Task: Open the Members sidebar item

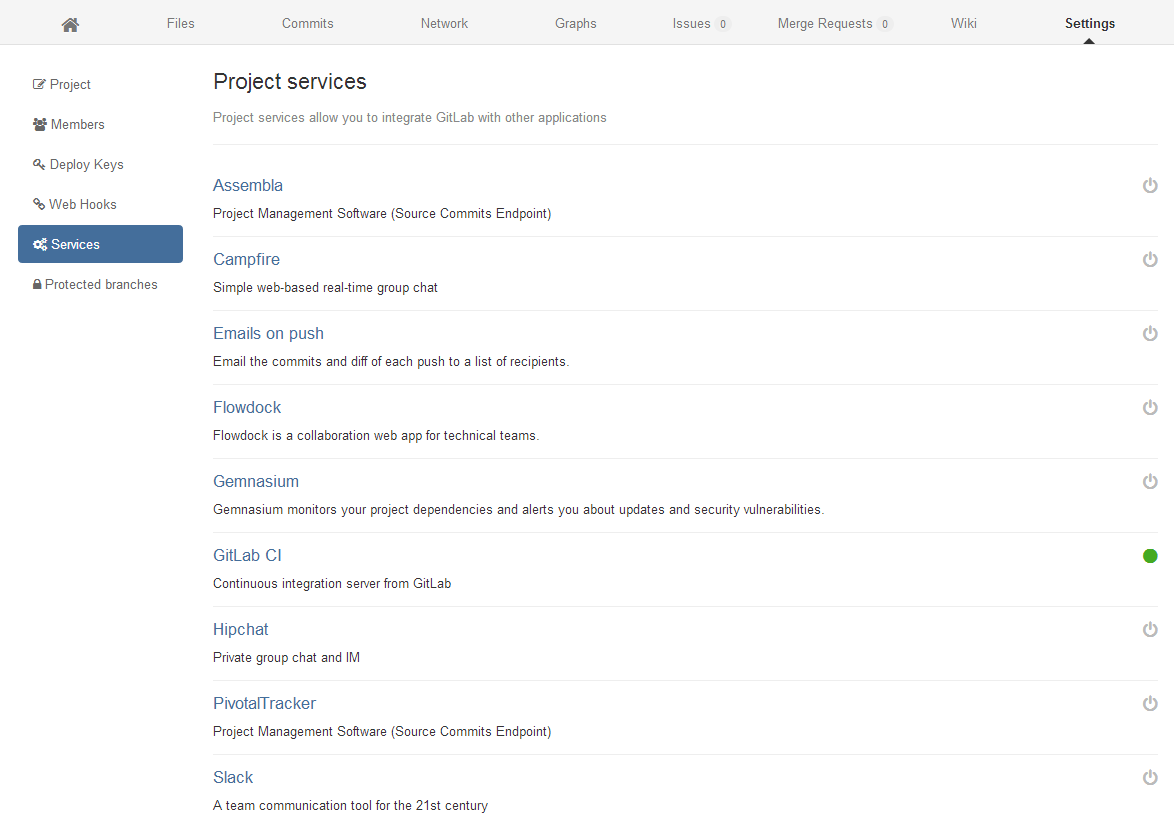Action: (x=100, y=124)
